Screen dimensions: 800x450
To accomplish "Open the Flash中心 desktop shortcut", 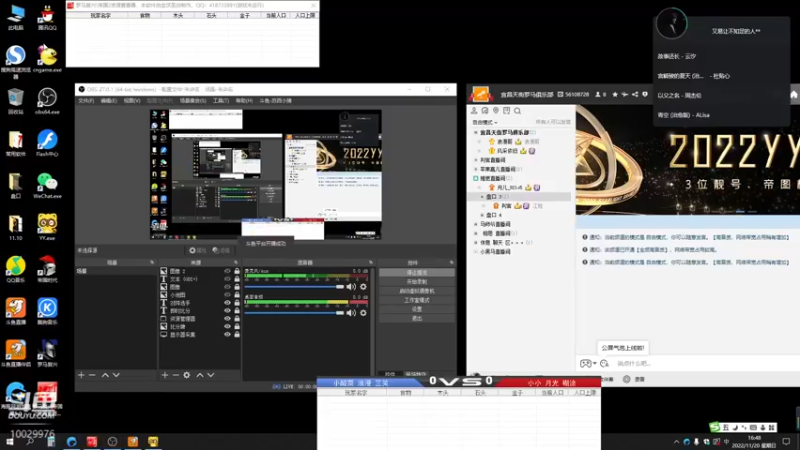I will (x=47, y=143).
